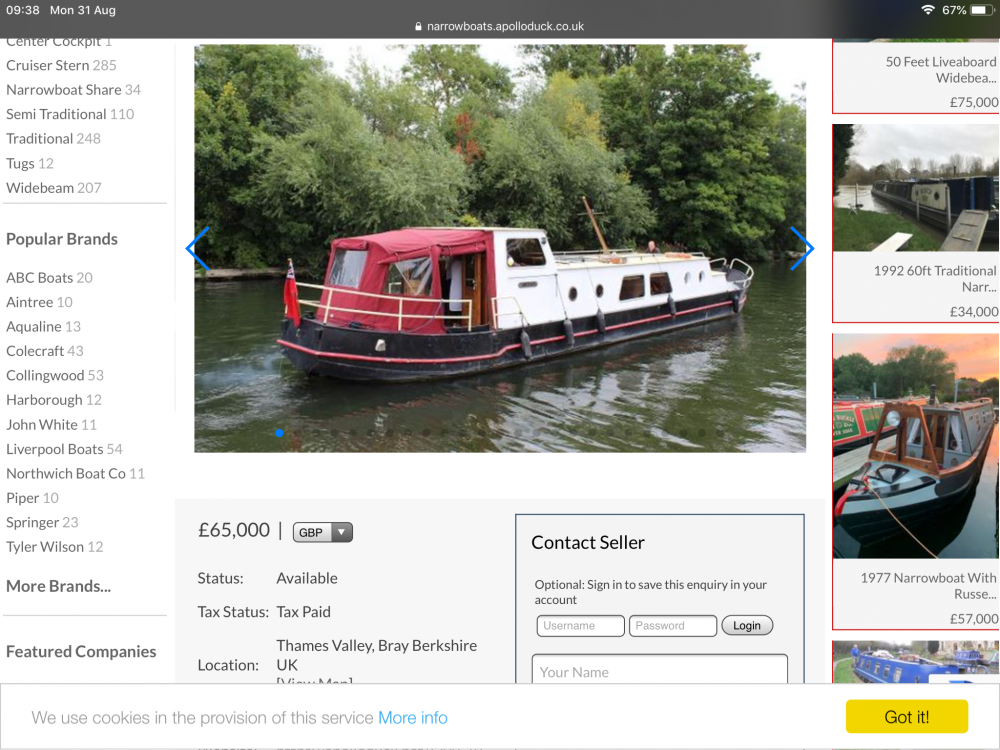Open the 1992 60ft Traditional listing thumbnail
Screen dimensions: 1000x750
[x=916, y=188]
